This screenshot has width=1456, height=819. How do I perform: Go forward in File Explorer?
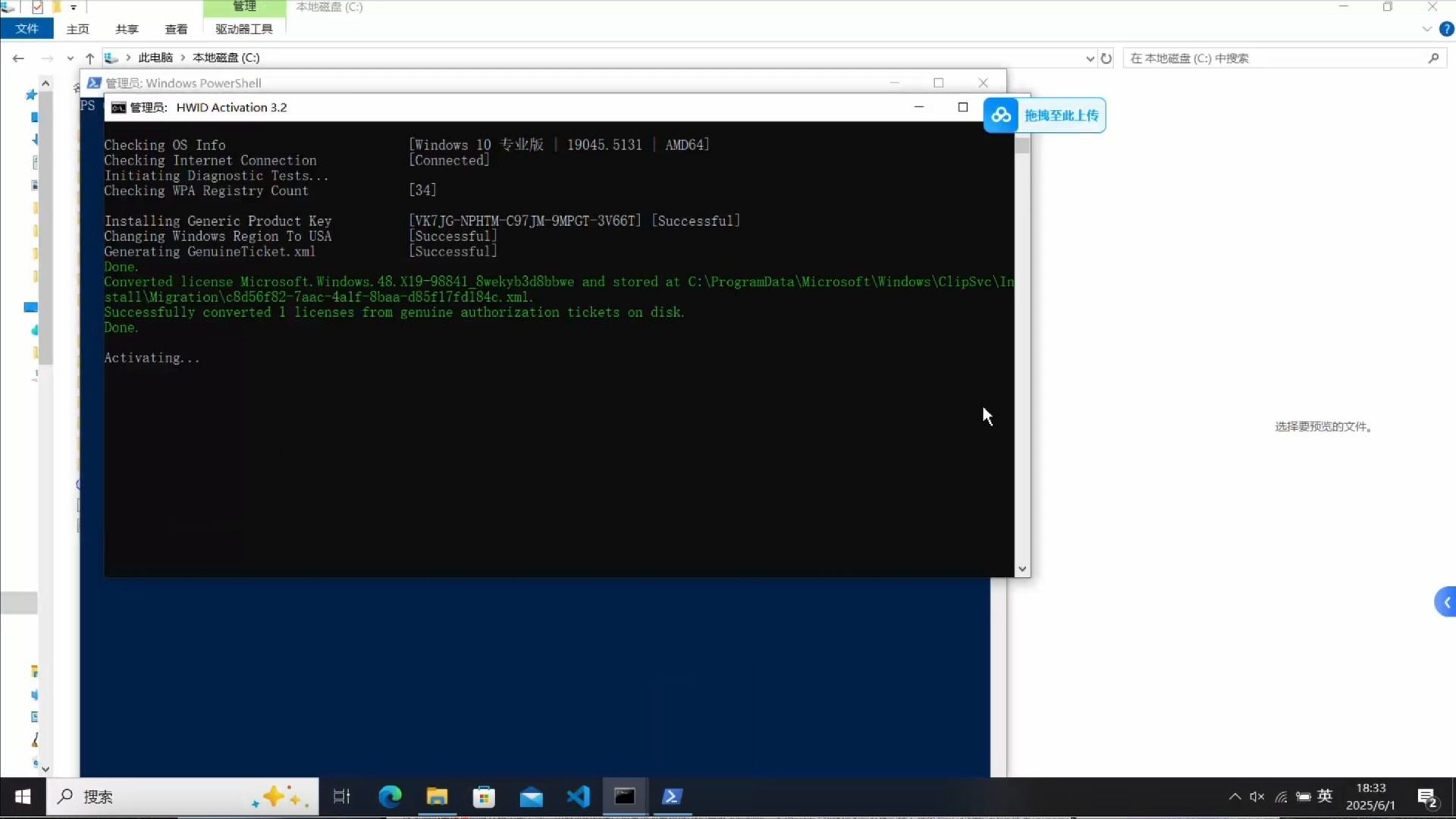(47, 58)
